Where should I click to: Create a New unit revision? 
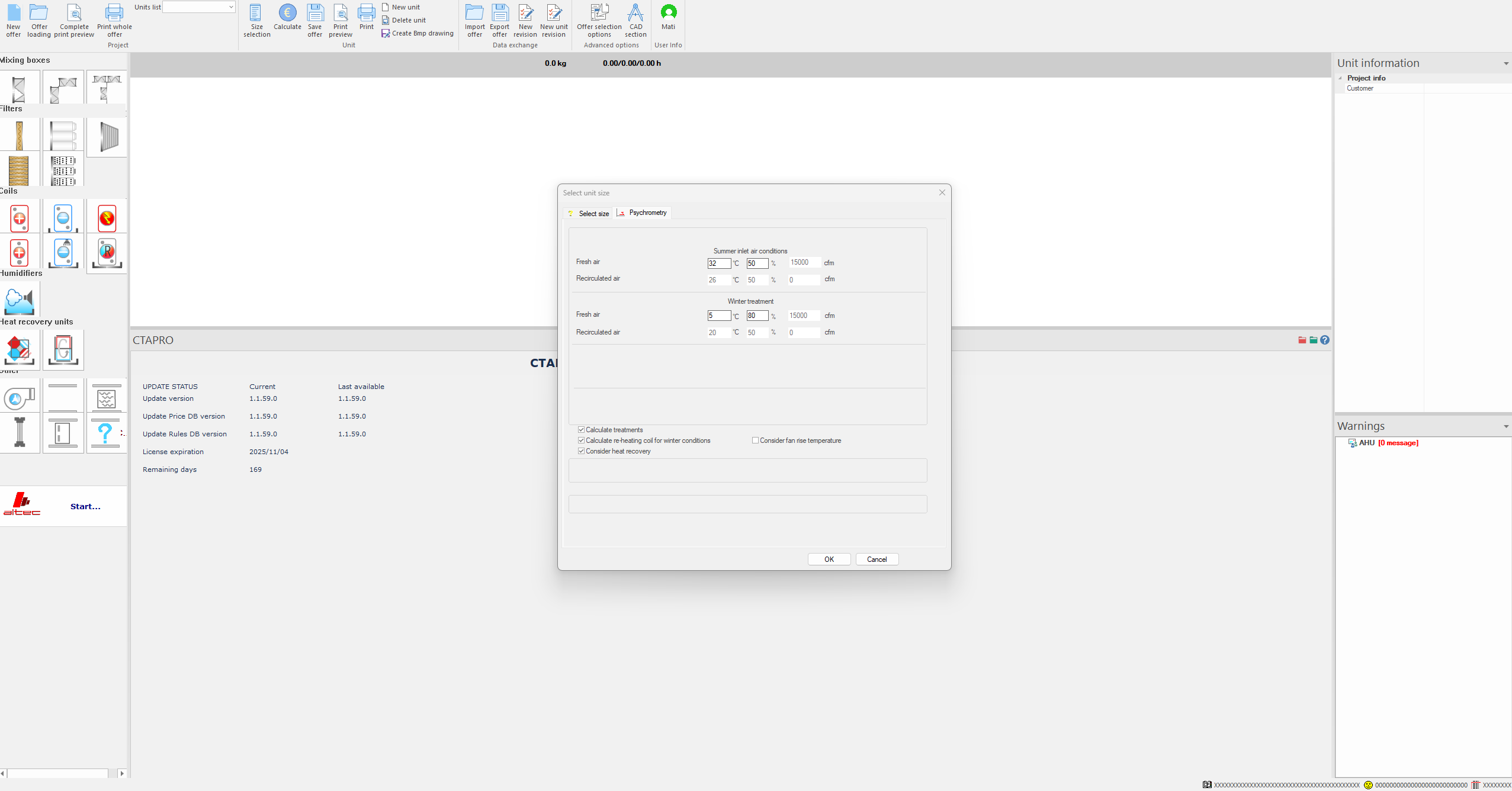[x=554, y=21]
